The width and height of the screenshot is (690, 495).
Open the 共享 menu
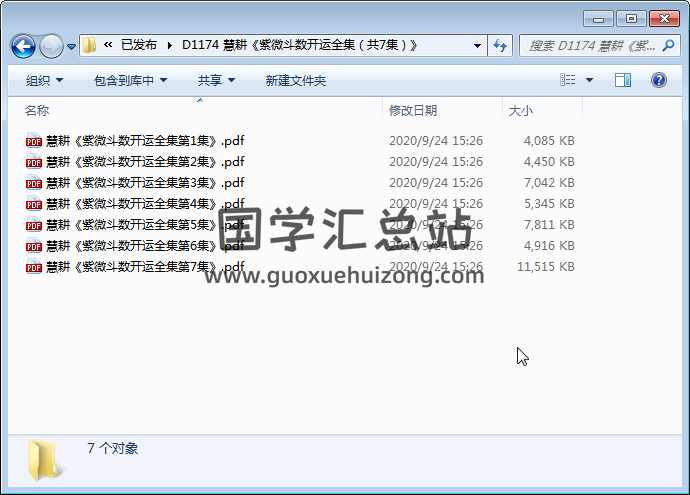(x=216, y=81)
